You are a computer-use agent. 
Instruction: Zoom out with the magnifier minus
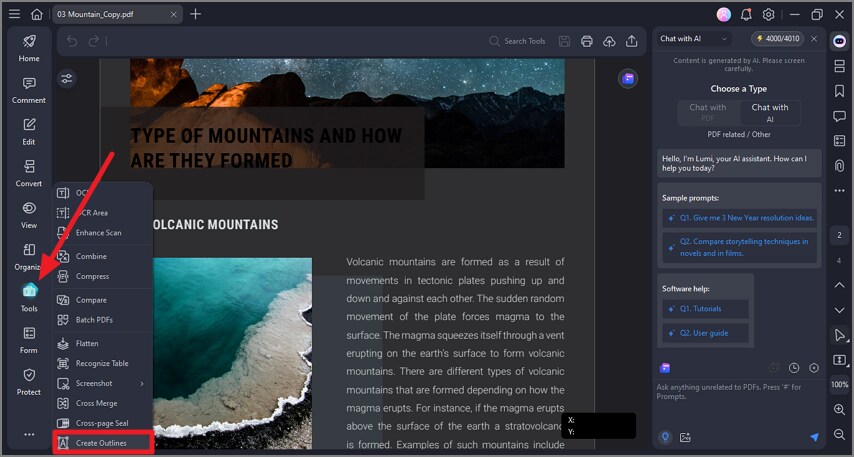click(x=839, y=434)
